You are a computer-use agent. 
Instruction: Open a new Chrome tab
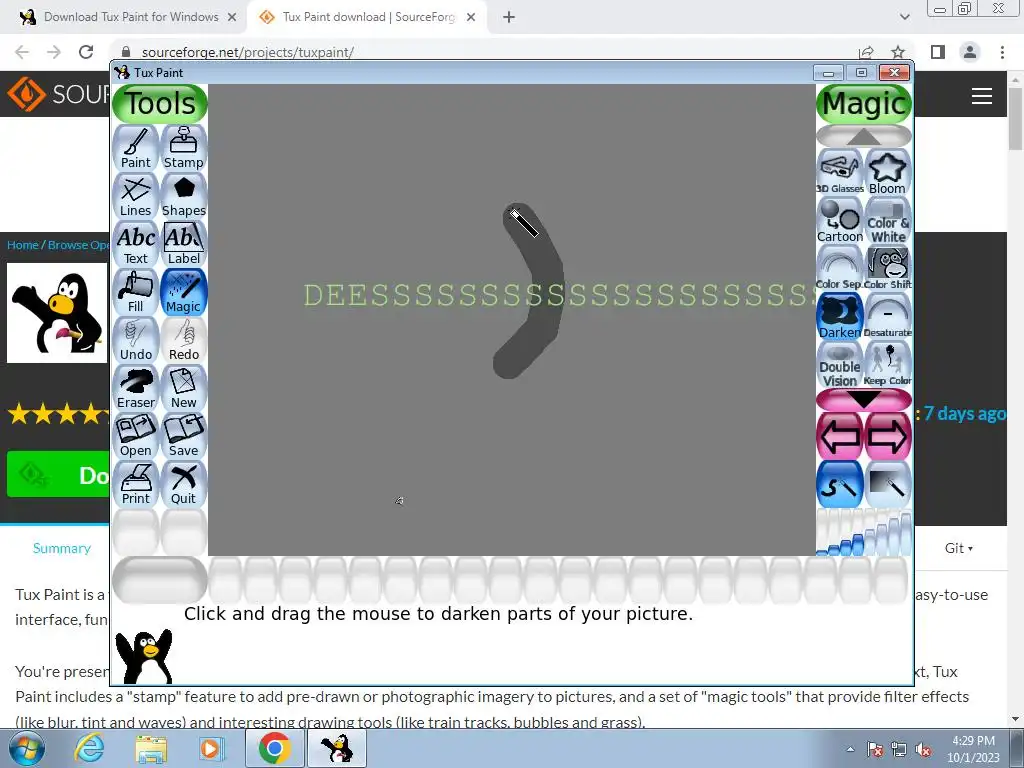tap(509, 17)
